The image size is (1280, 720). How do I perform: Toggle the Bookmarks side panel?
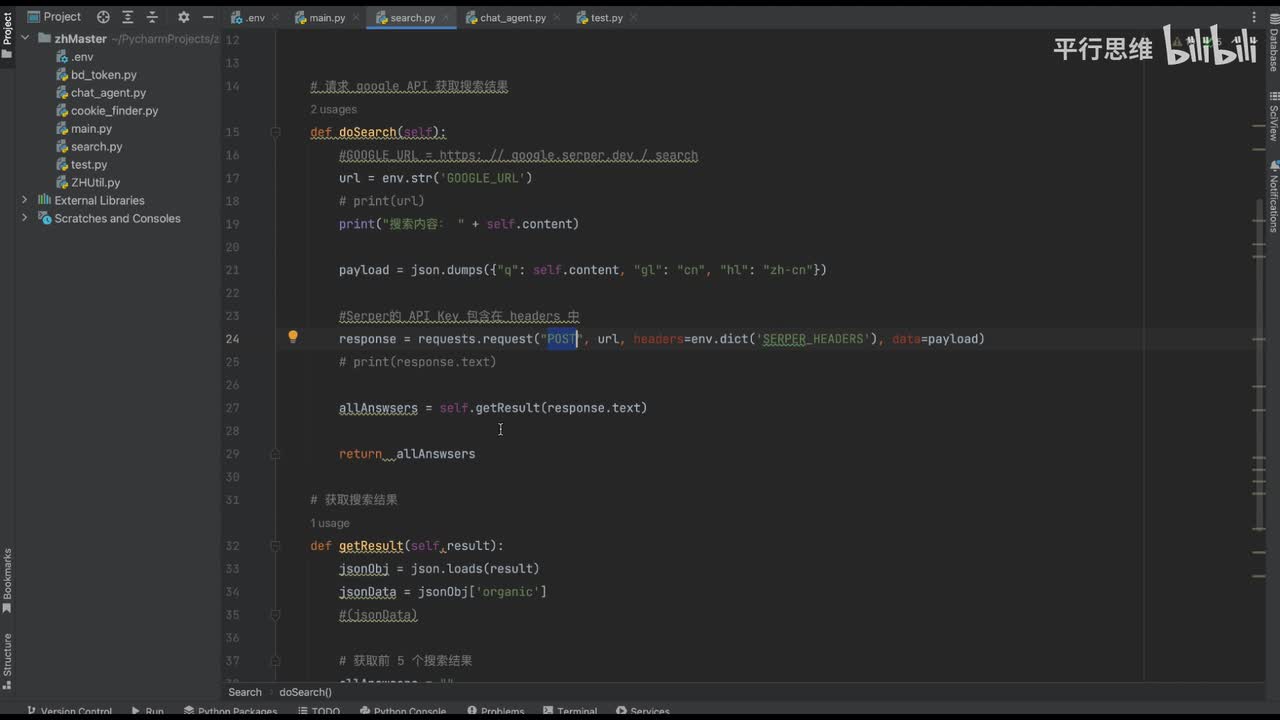point(7,578)
